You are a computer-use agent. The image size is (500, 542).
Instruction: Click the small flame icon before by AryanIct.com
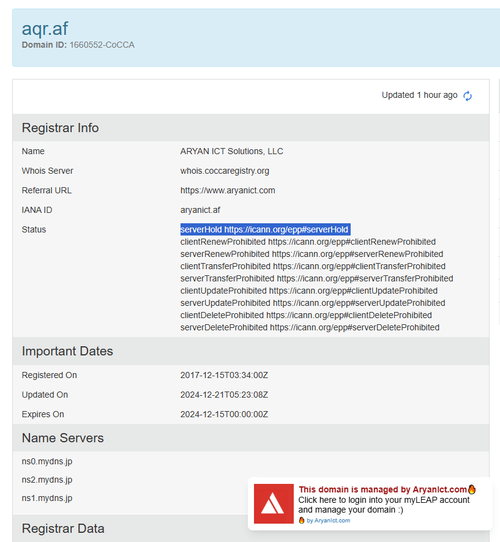click(x=302, y=520)
